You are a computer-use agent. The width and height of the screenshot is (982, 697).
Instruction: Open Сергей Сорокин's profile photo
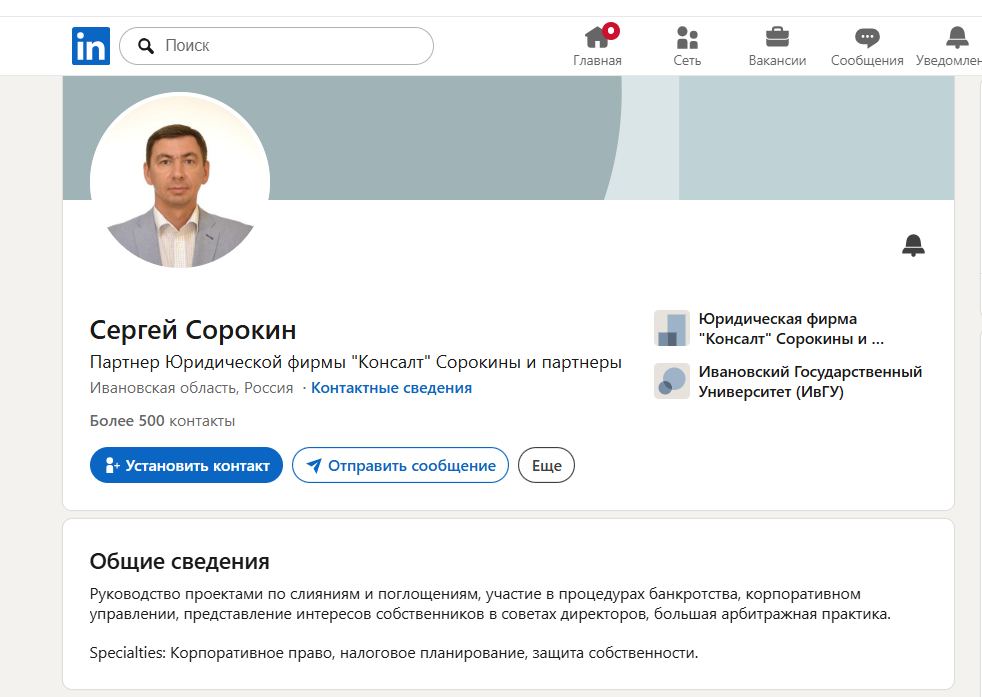180,182
